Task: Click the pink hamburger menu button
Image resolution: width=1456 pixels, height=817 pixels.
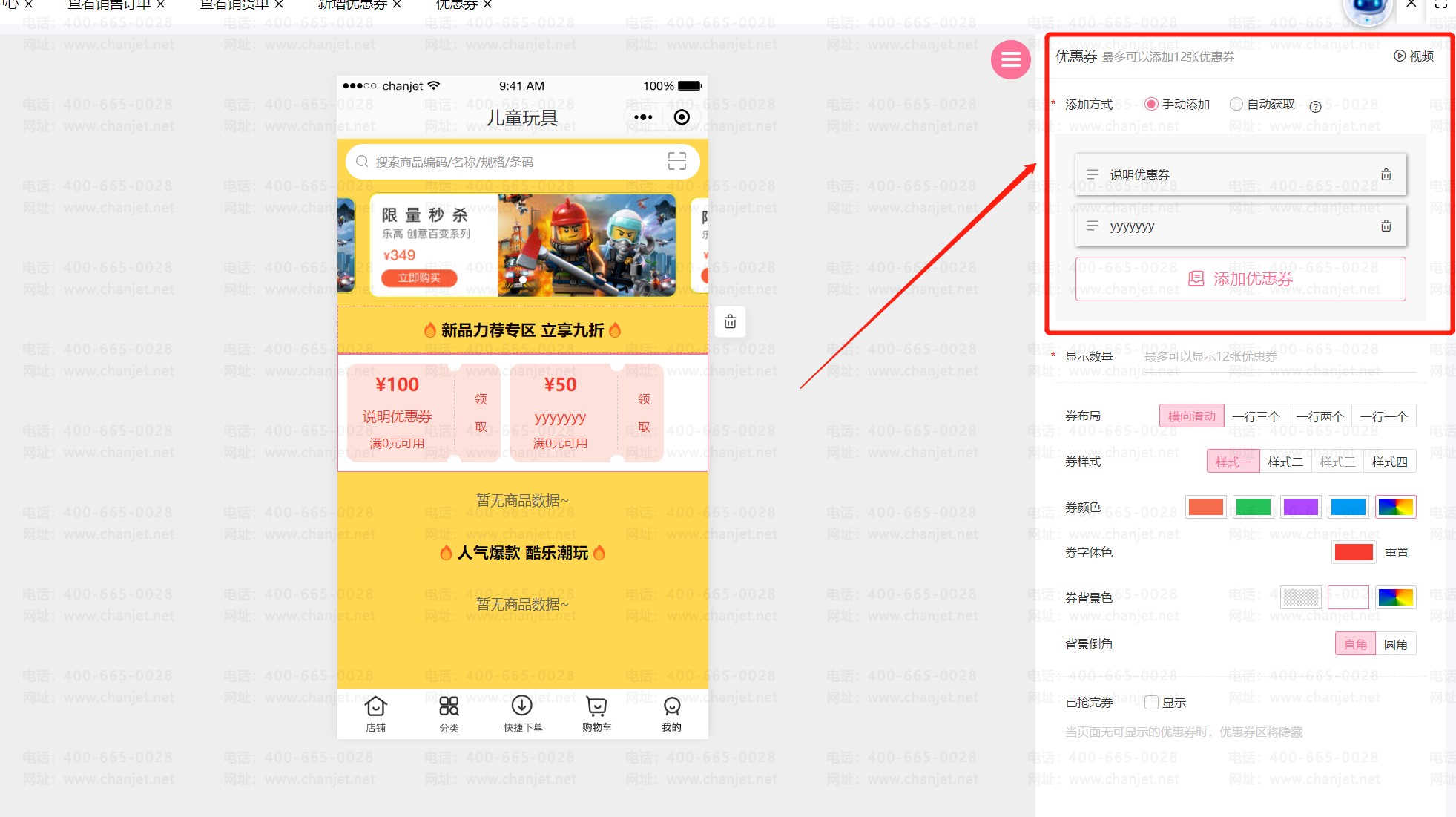Action: (x=1010, y=60)
